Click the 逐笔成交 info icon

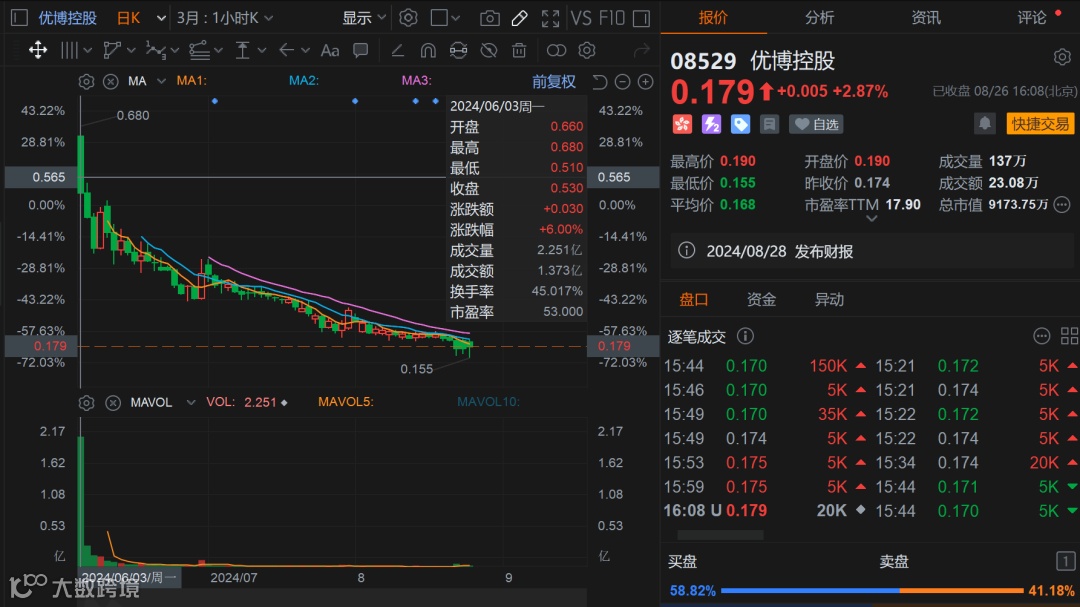745,336
